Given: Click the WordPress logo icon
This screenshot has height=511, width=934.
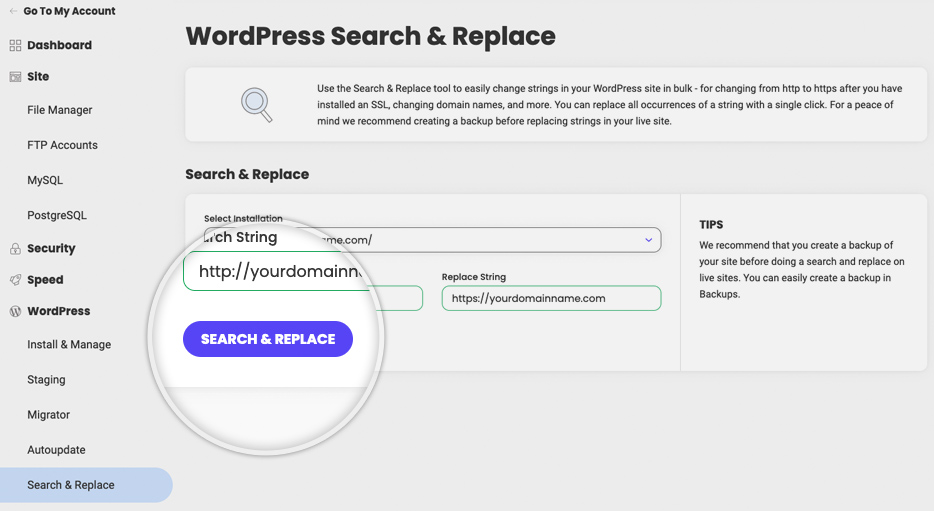Looking at the screenshot, I should [15, 311].
